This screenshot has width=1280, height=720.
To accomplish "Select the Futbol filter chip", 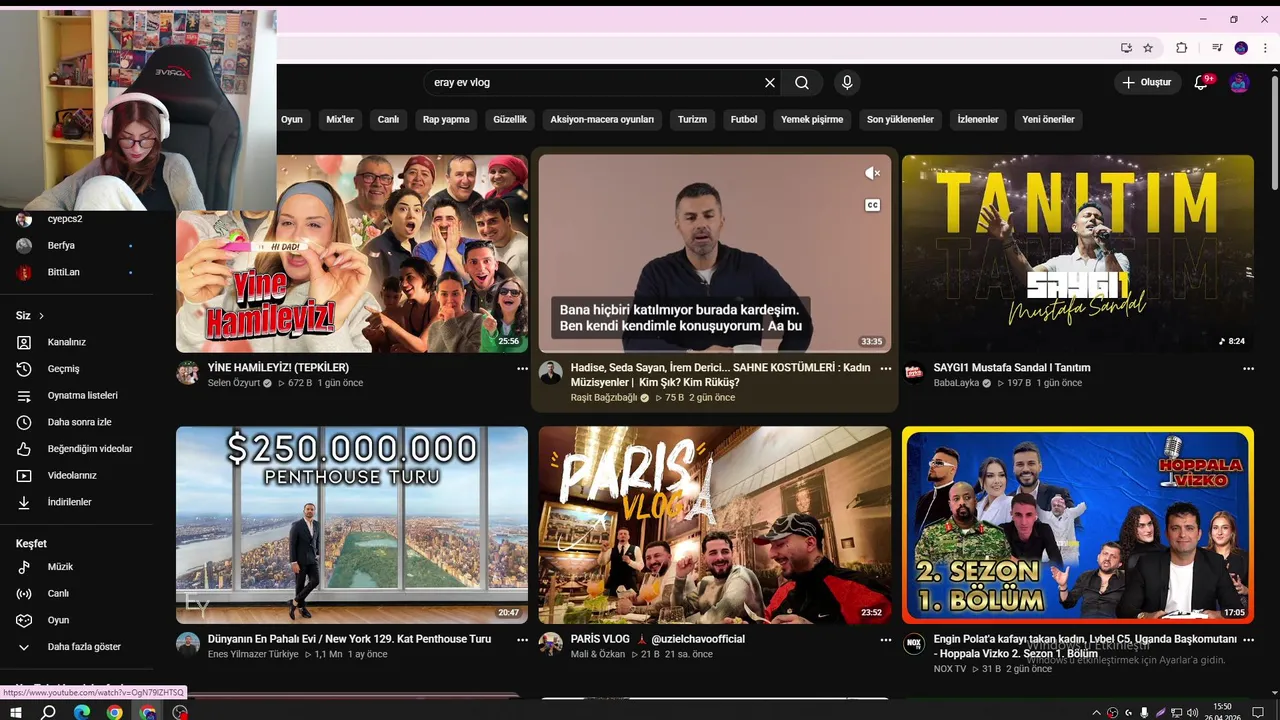I will 744,119.
